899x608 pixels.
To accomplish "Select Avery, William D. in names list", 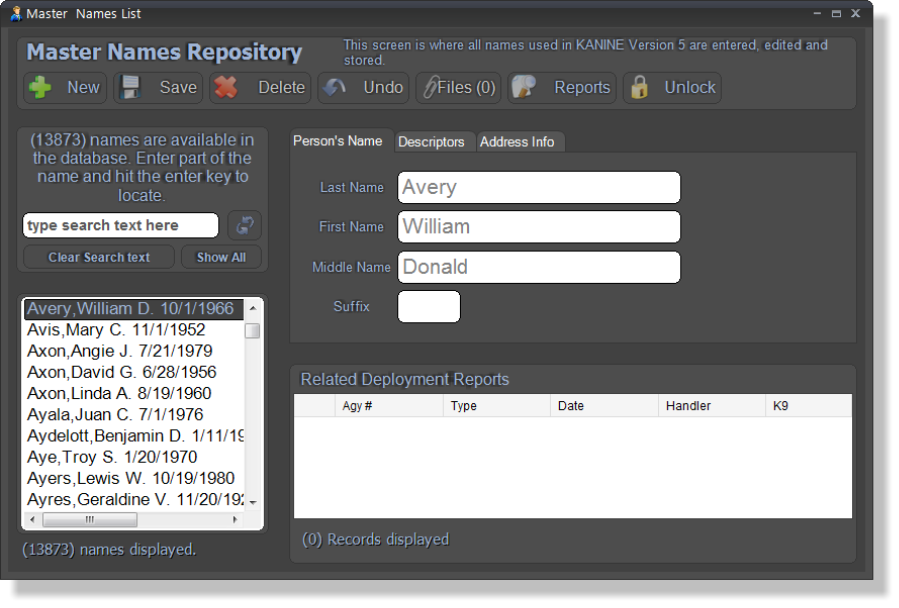I will pos(134,309).
